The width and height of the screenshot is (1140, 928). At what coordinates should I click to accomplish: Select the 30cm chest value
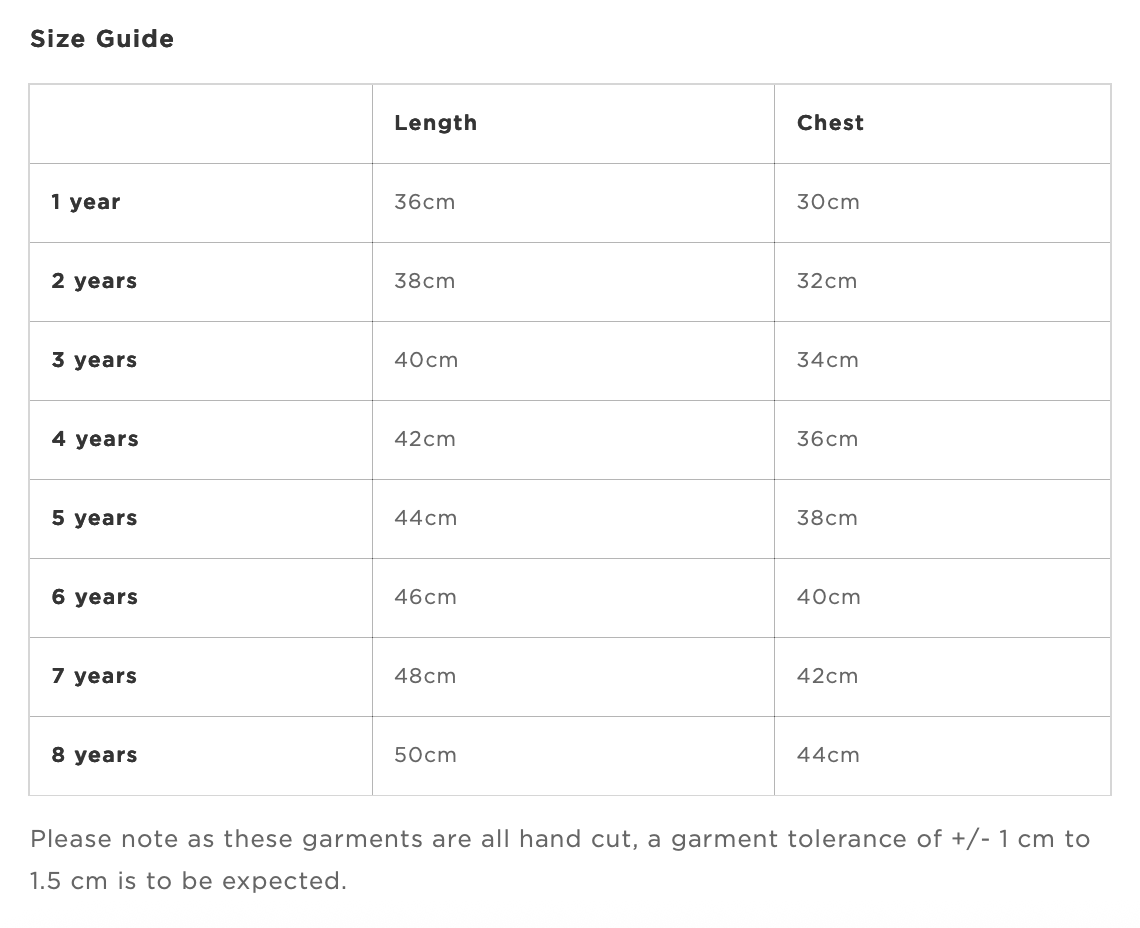coord(828,202)
